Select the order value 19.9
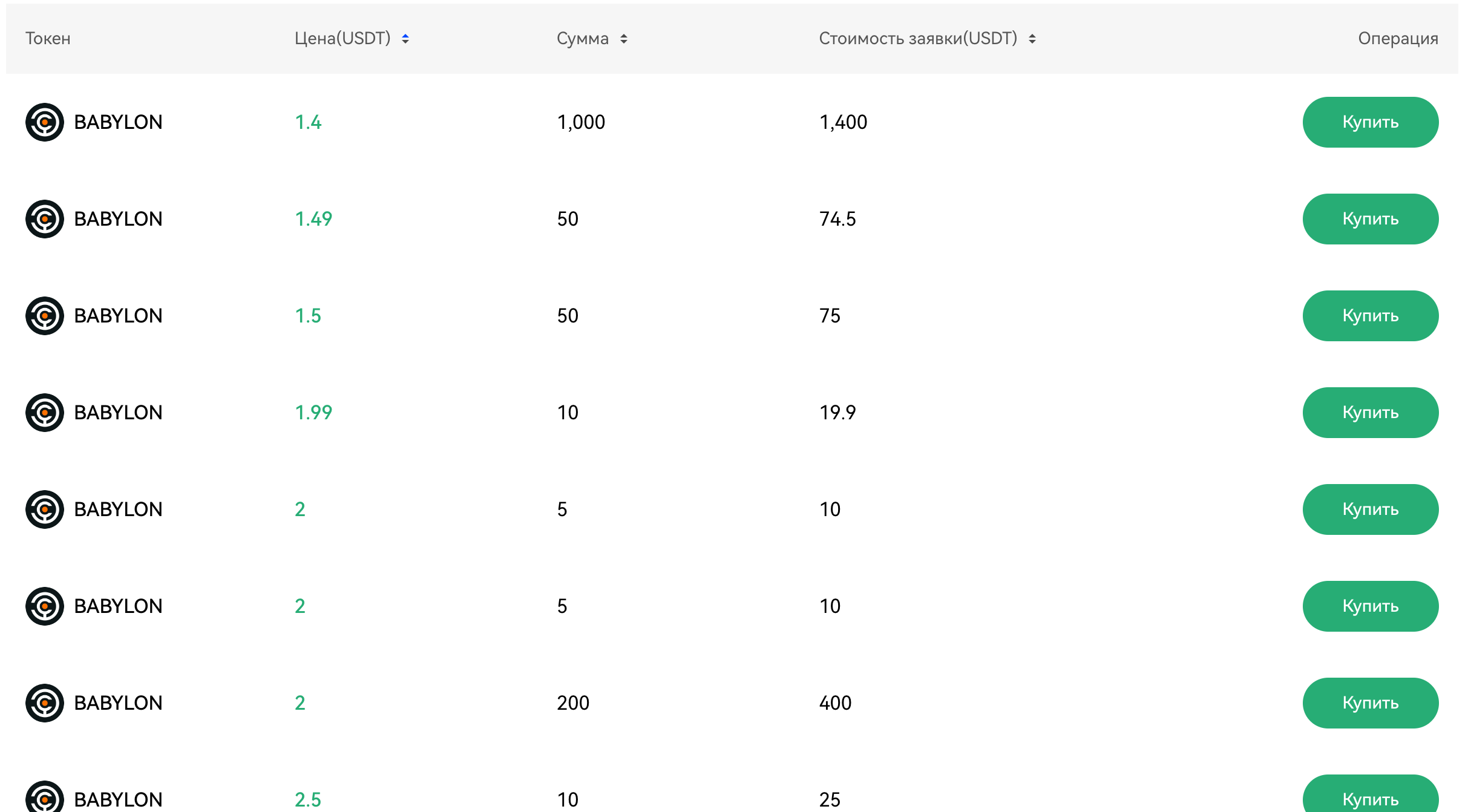The width and height of the screenshot is (1468, 812). coord(837,413)
